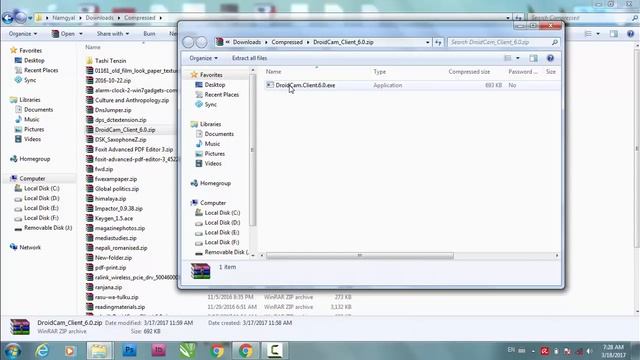Click Organize dropdown in background Explorer window
Screen dimensions: 640x360
23,34
